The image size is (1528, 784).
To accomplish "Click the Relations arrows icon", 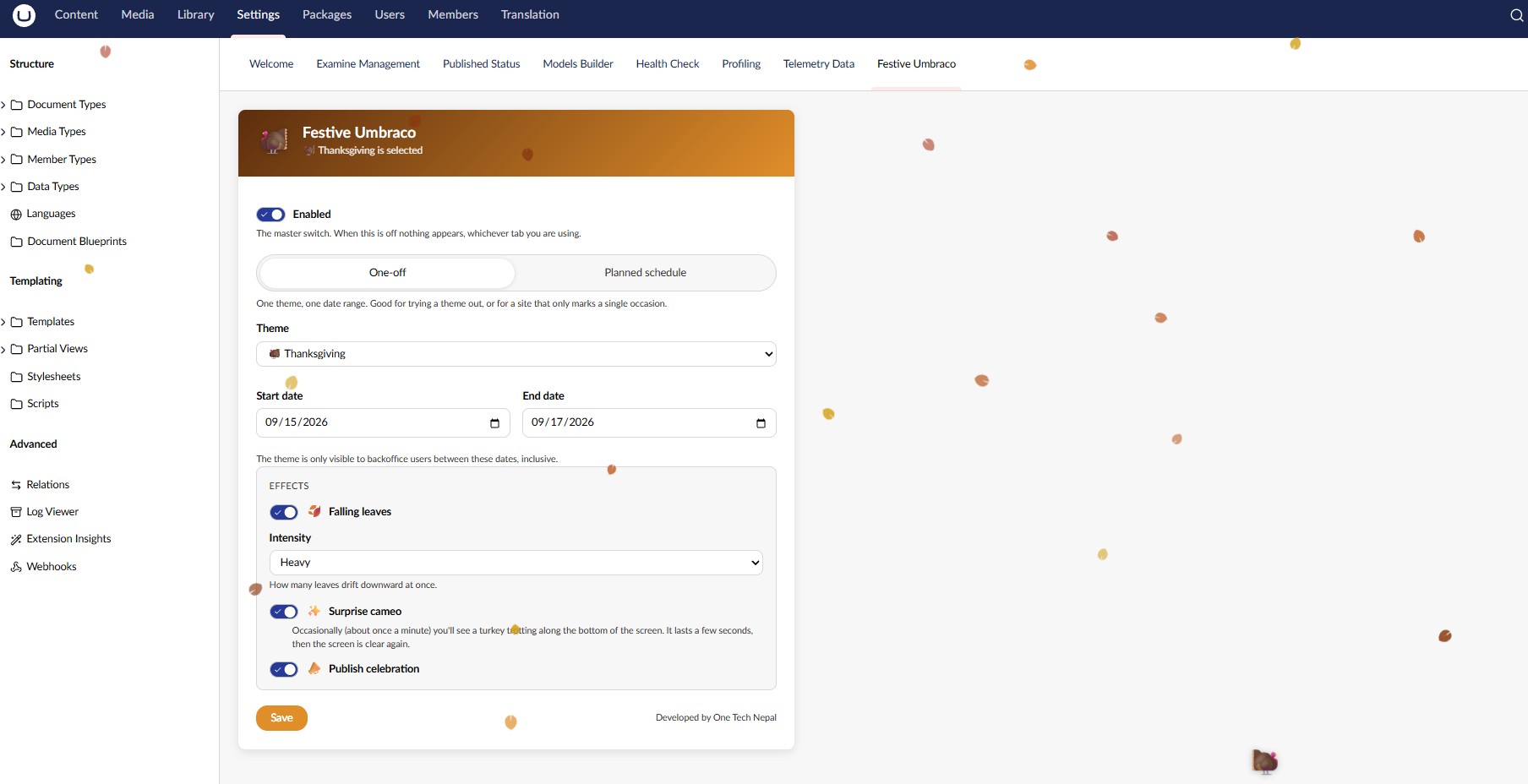I will click(16, 485).
